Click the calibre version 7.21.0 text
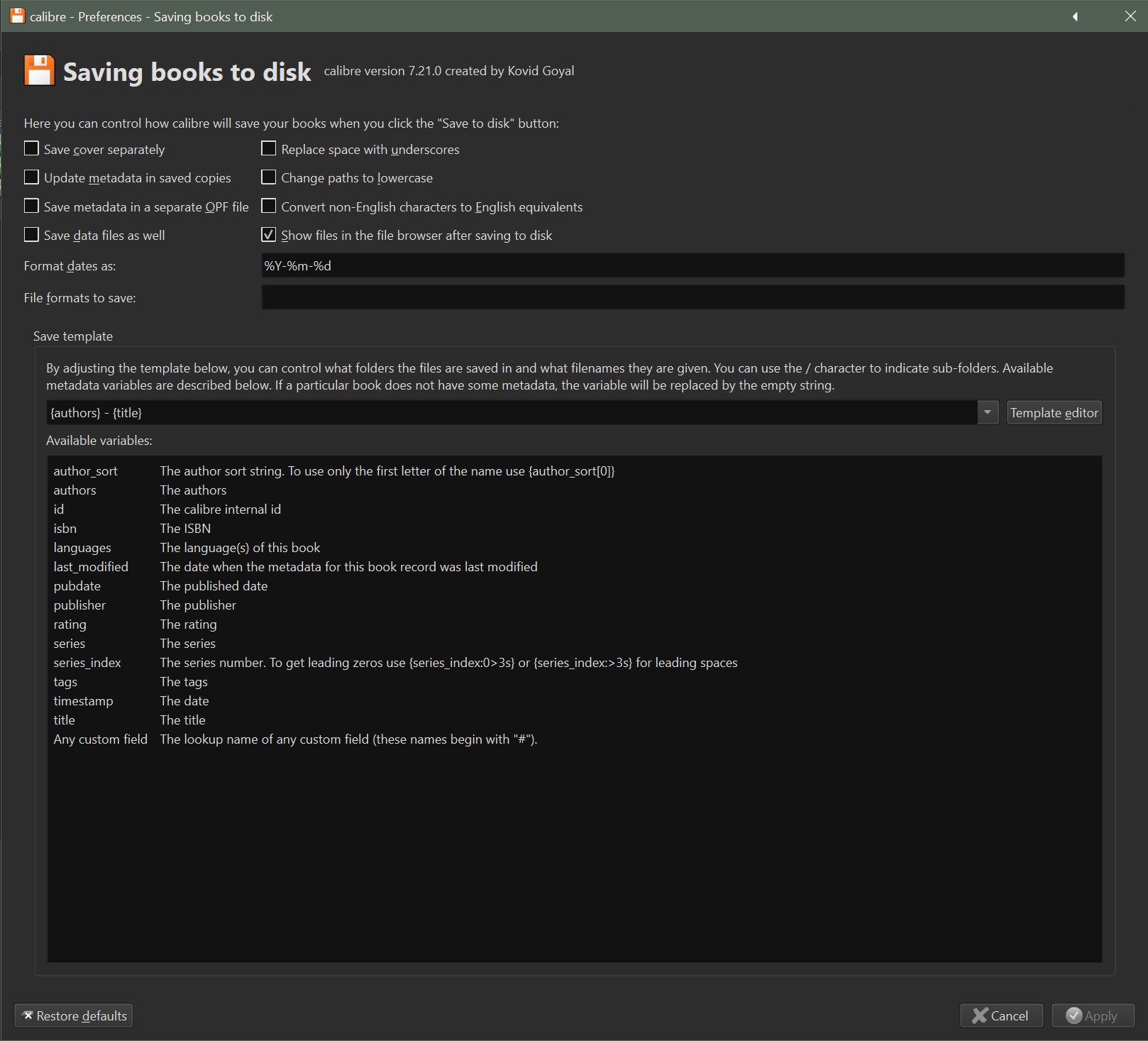Screen dimensions: 1148x1041 449,71
